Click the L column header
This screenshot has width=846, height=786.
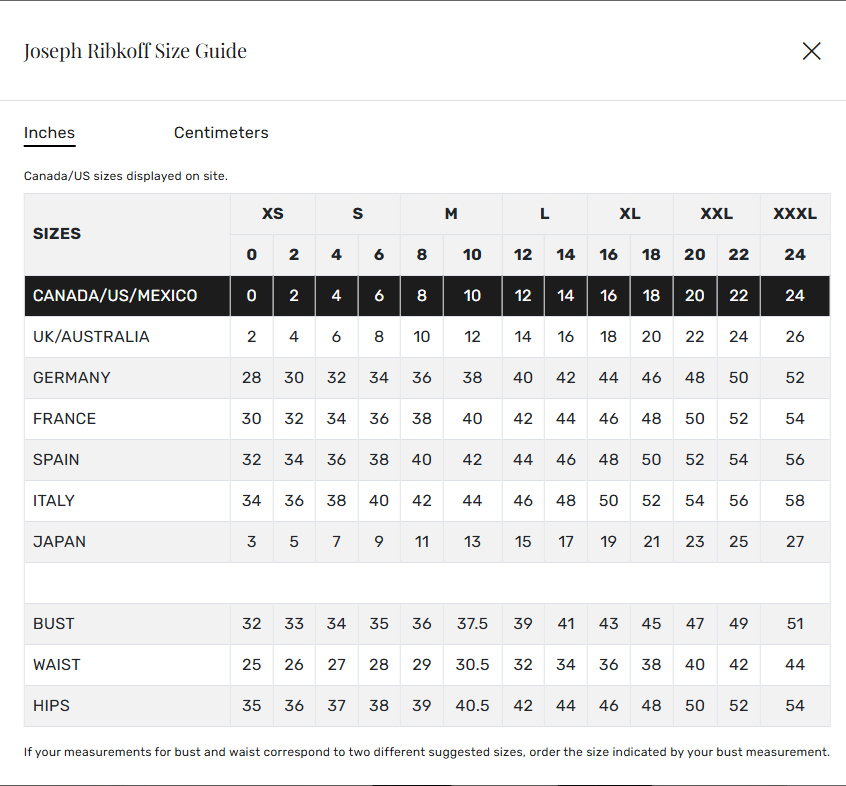coord(544,213)
